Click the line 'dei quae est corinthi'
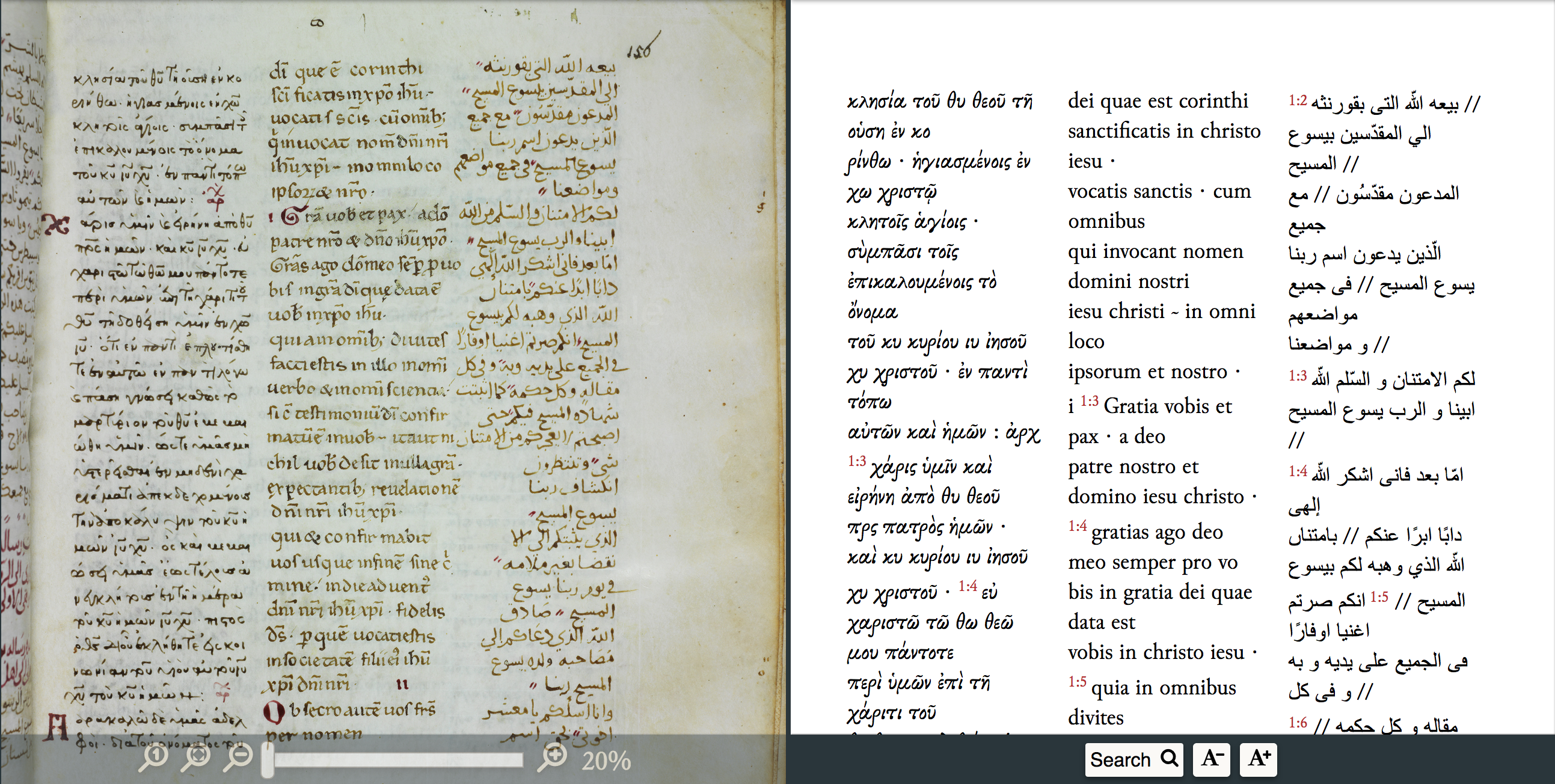1555x784 pixels. [1158, 100]
